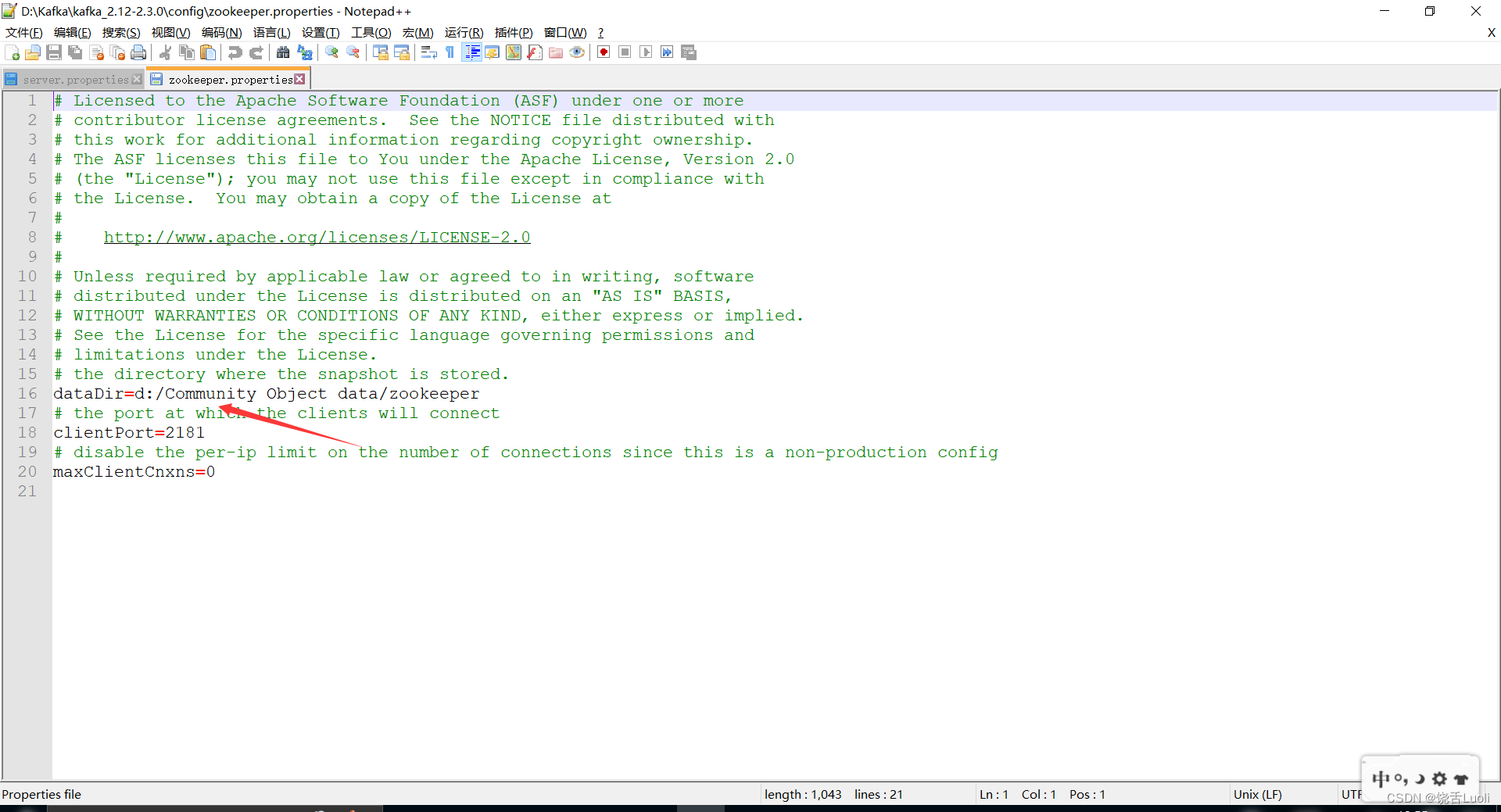Open Find dialog with binoculars icon
1501x812 pixels.
pyautogui.click(x=283, y=52)
